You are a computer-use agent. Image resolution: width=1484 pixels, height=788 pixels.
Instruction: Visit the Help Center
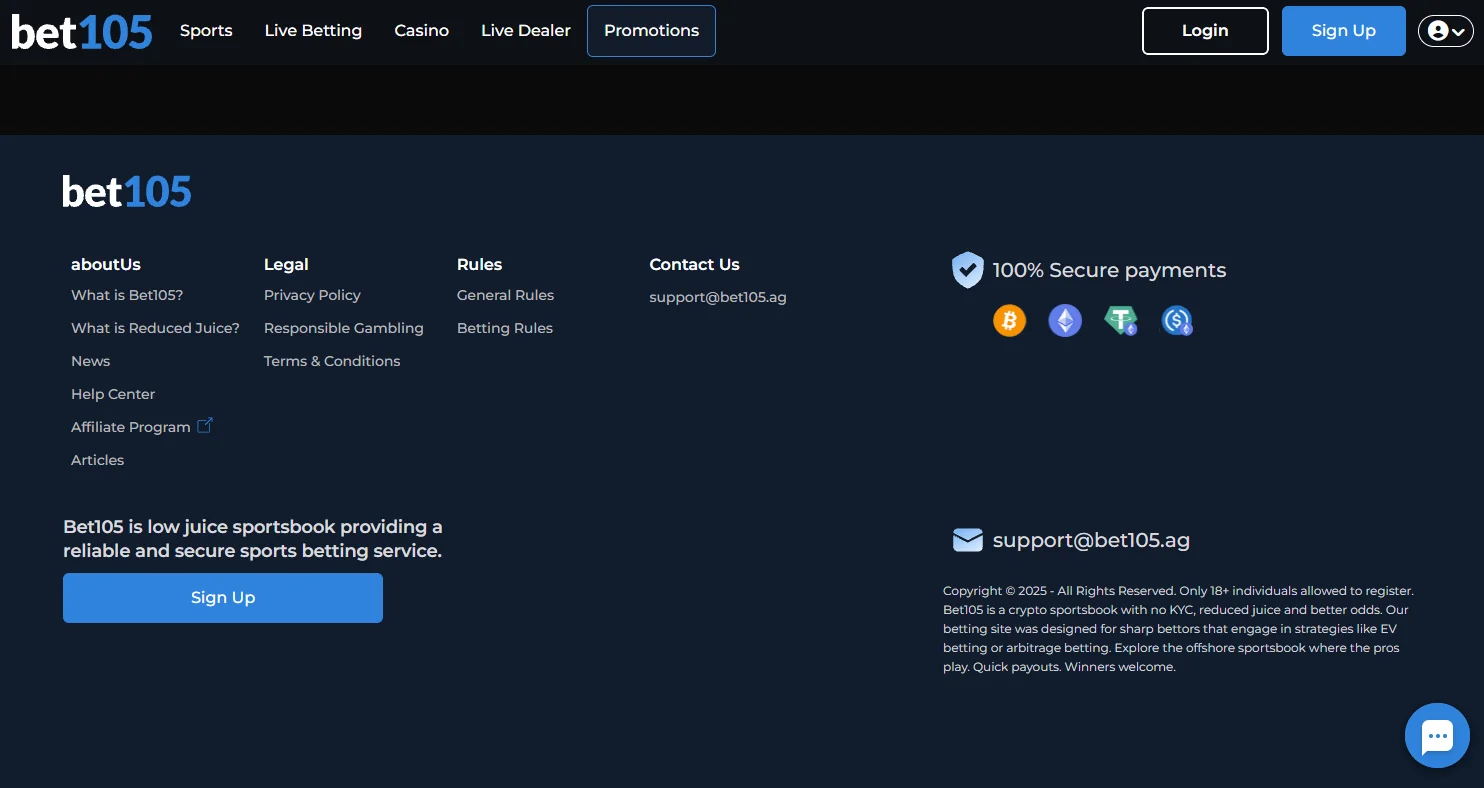[x=113, y=394]
